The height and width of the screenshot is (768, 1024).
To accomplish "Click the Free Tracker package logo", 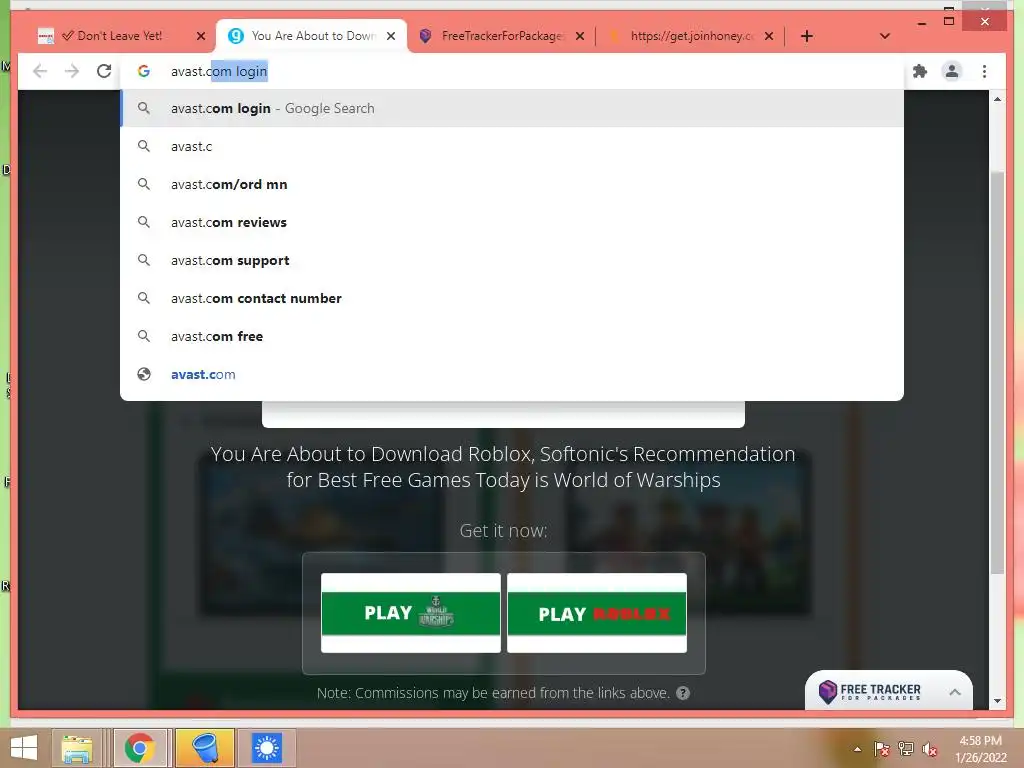I will coord(827,692).
